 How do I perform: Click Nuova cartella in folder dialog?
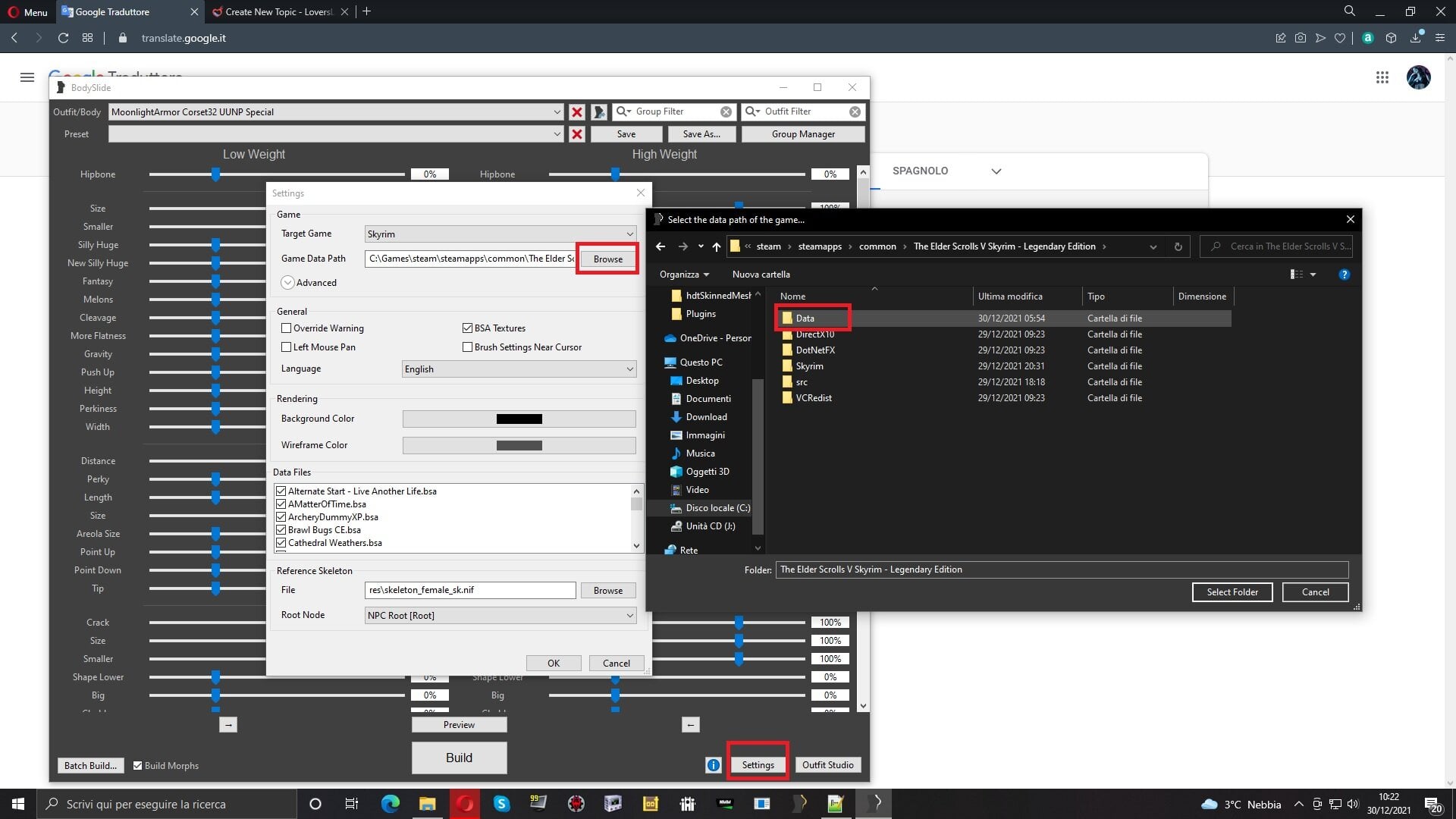point(761,275)
